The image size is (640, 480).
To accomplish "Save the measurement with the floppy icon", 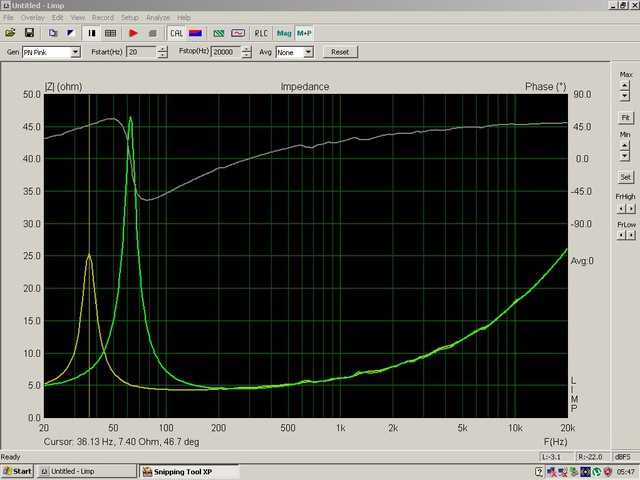I will (29, 33).
